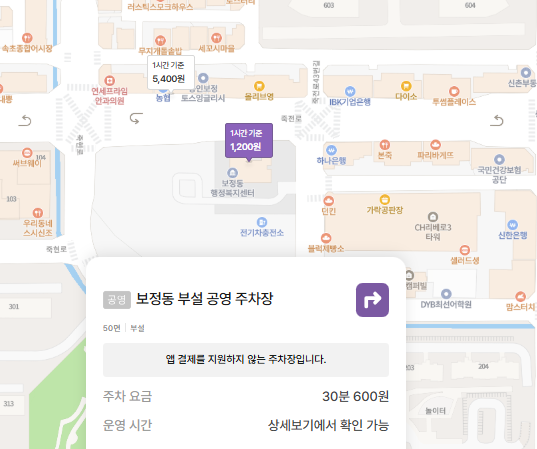Tap the 무지개돌솥밥 restaurant icon
537x449 pixels.
pyautogui.click(x=160, y=40)
